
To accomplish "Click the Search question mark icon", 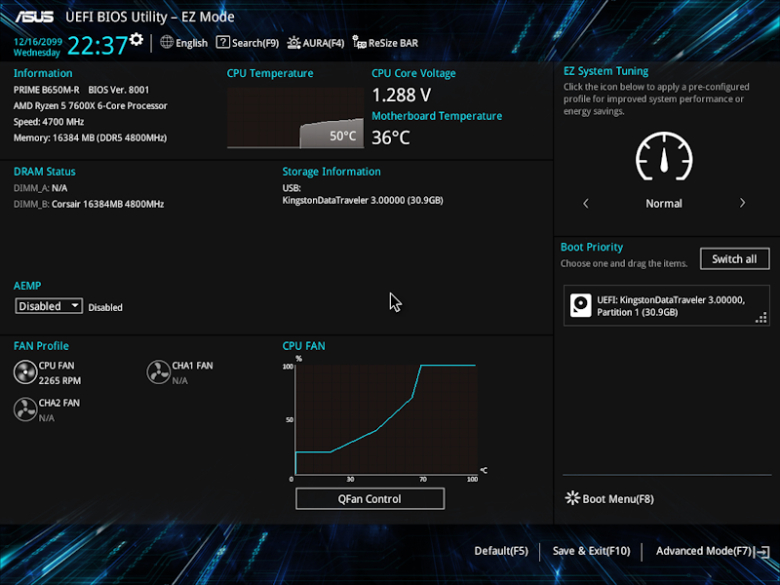I will pyautogui.click(x=223, y=43).
